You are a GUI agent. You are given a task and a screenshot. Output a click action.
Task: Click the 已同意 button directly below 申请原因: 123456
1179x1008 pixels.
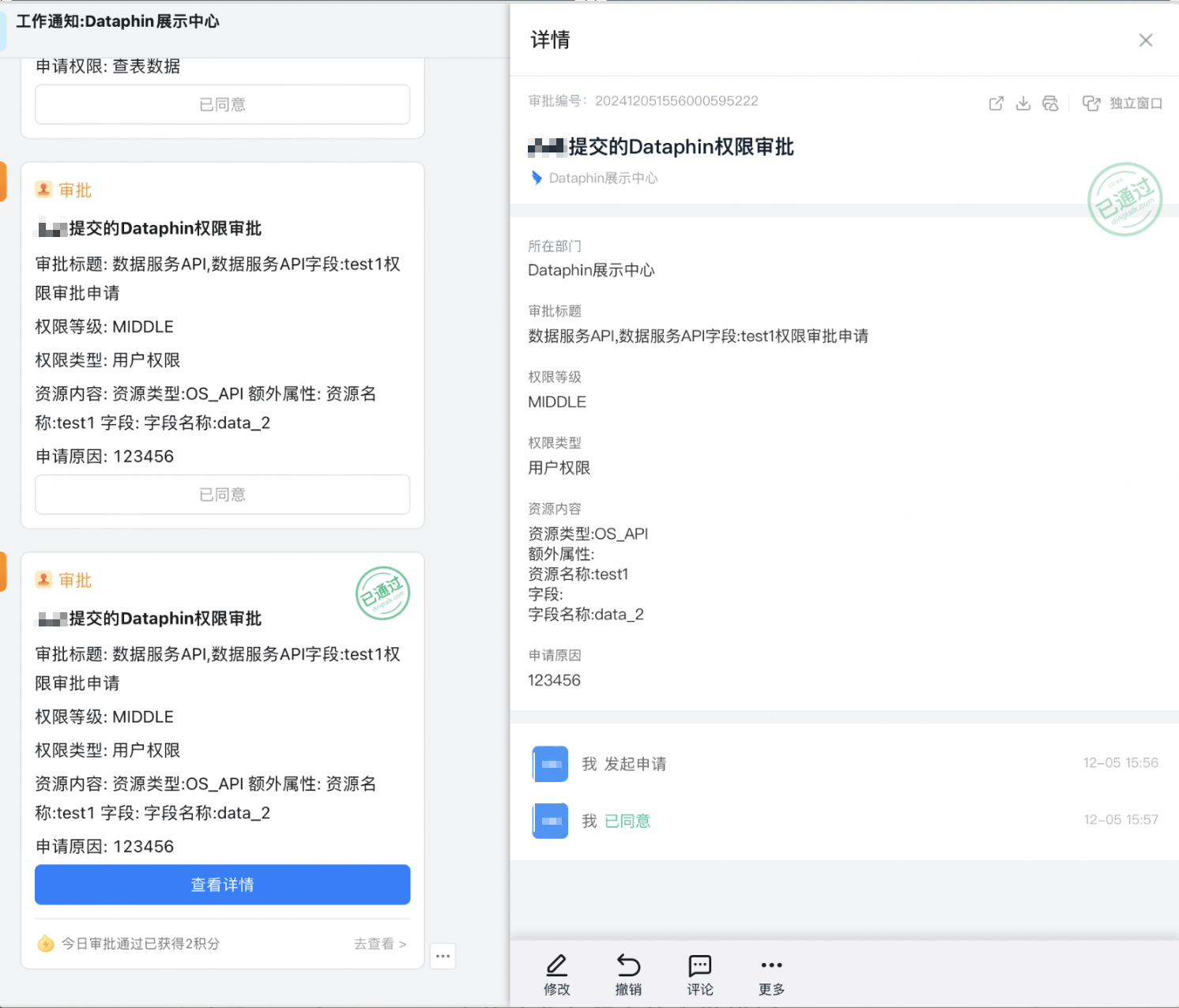223,495
